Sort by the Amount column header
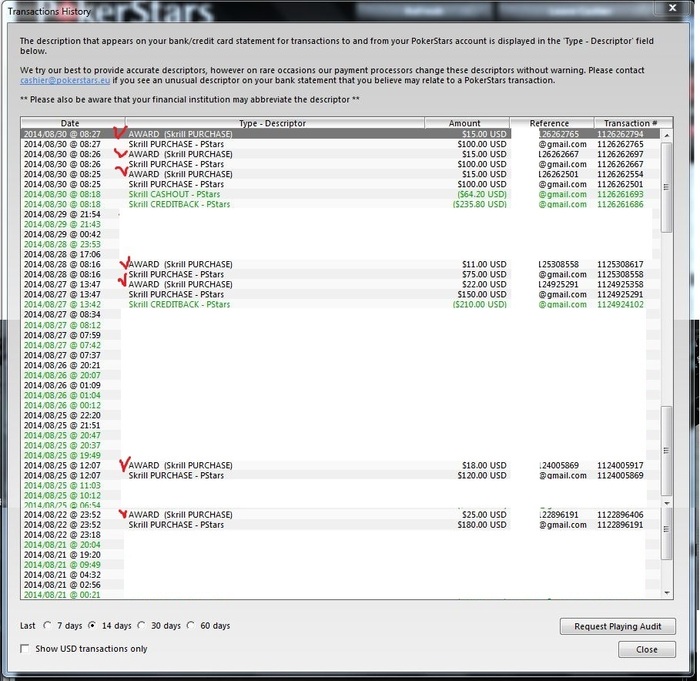Viewport: 700px width, 681px height. pyautogui.click(x=467, y=123)
